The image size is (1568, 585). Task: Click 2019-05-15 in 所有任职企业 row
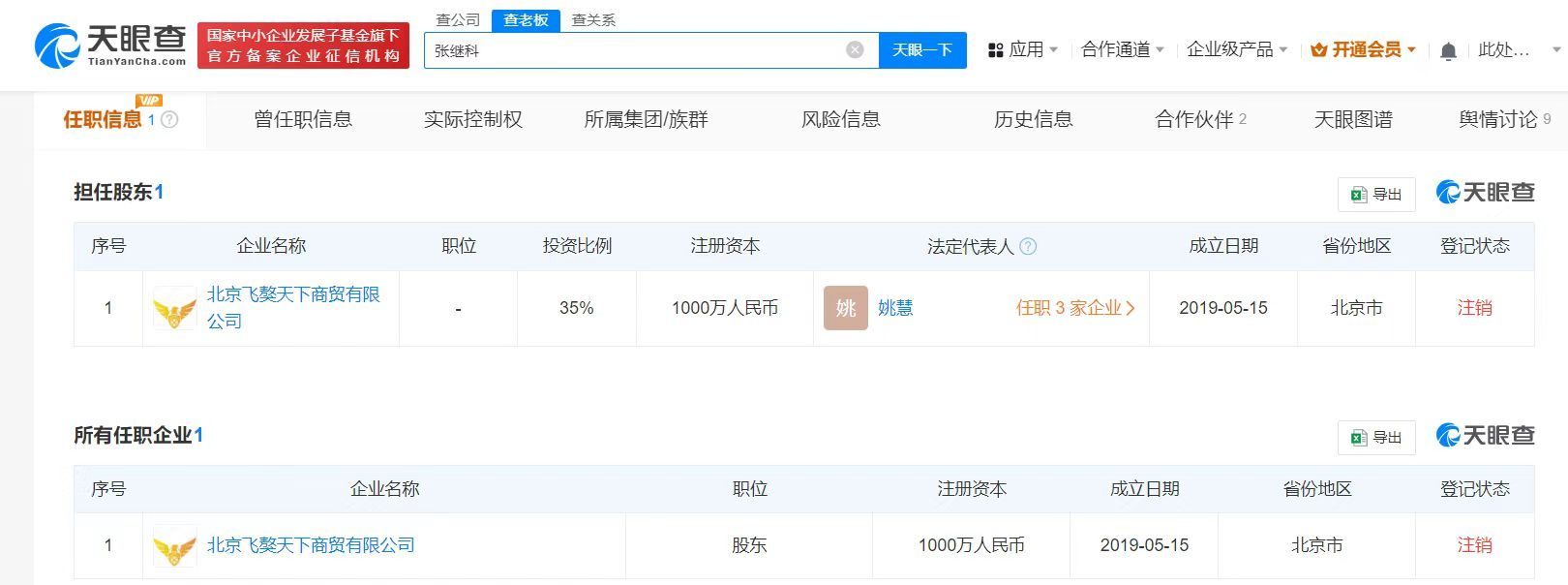point(1144,545)
